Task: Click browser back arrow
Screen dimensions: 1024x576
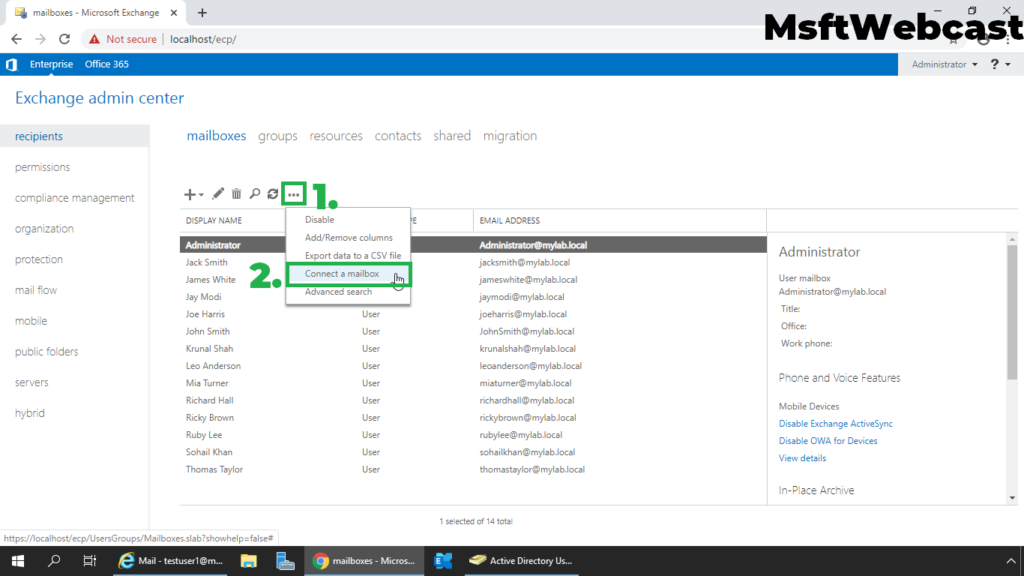Action: (16, 39)
